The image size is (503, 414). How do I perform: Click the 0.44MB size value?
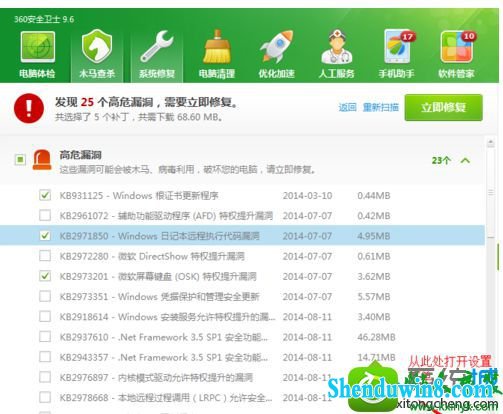click(x=374, y=195)
